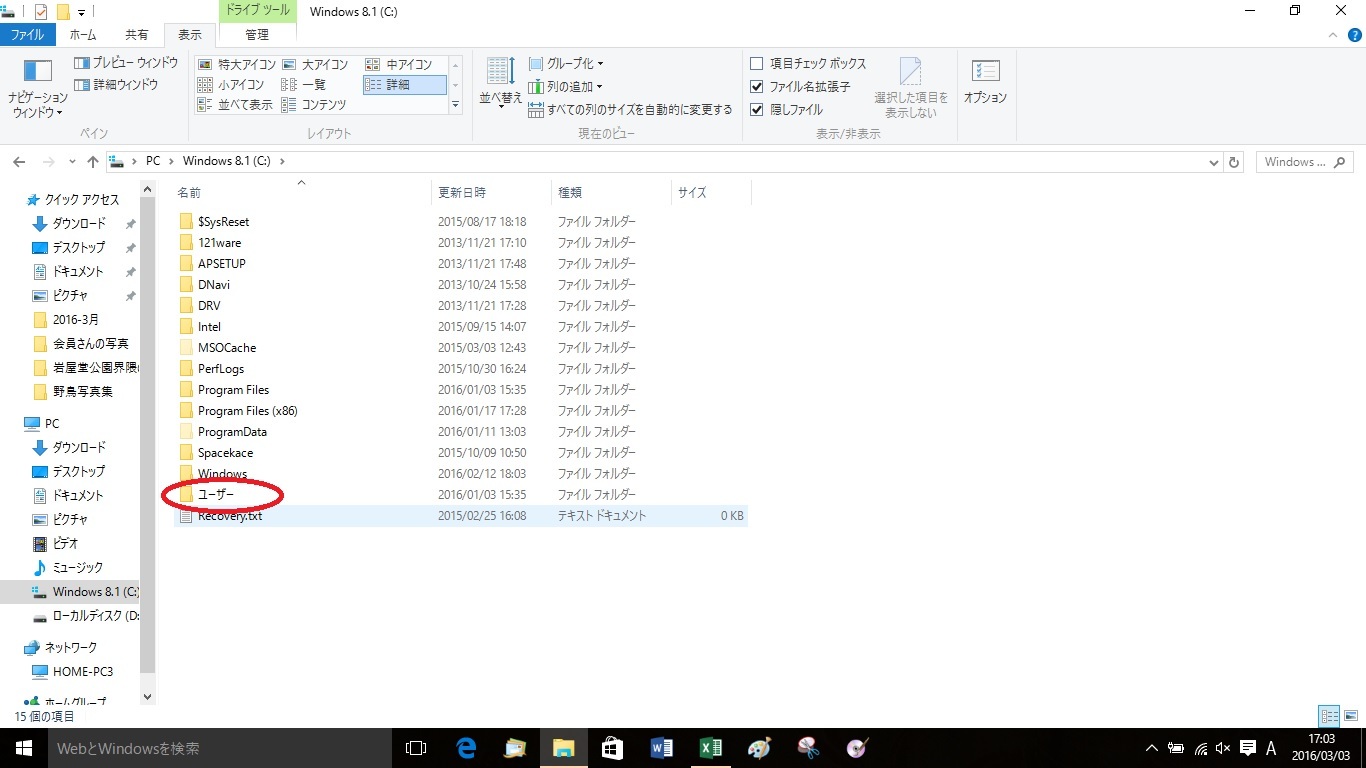Open the Paint taskbar icon
1366x768 pixels.
pyautogui.click(x=760, y=748)
